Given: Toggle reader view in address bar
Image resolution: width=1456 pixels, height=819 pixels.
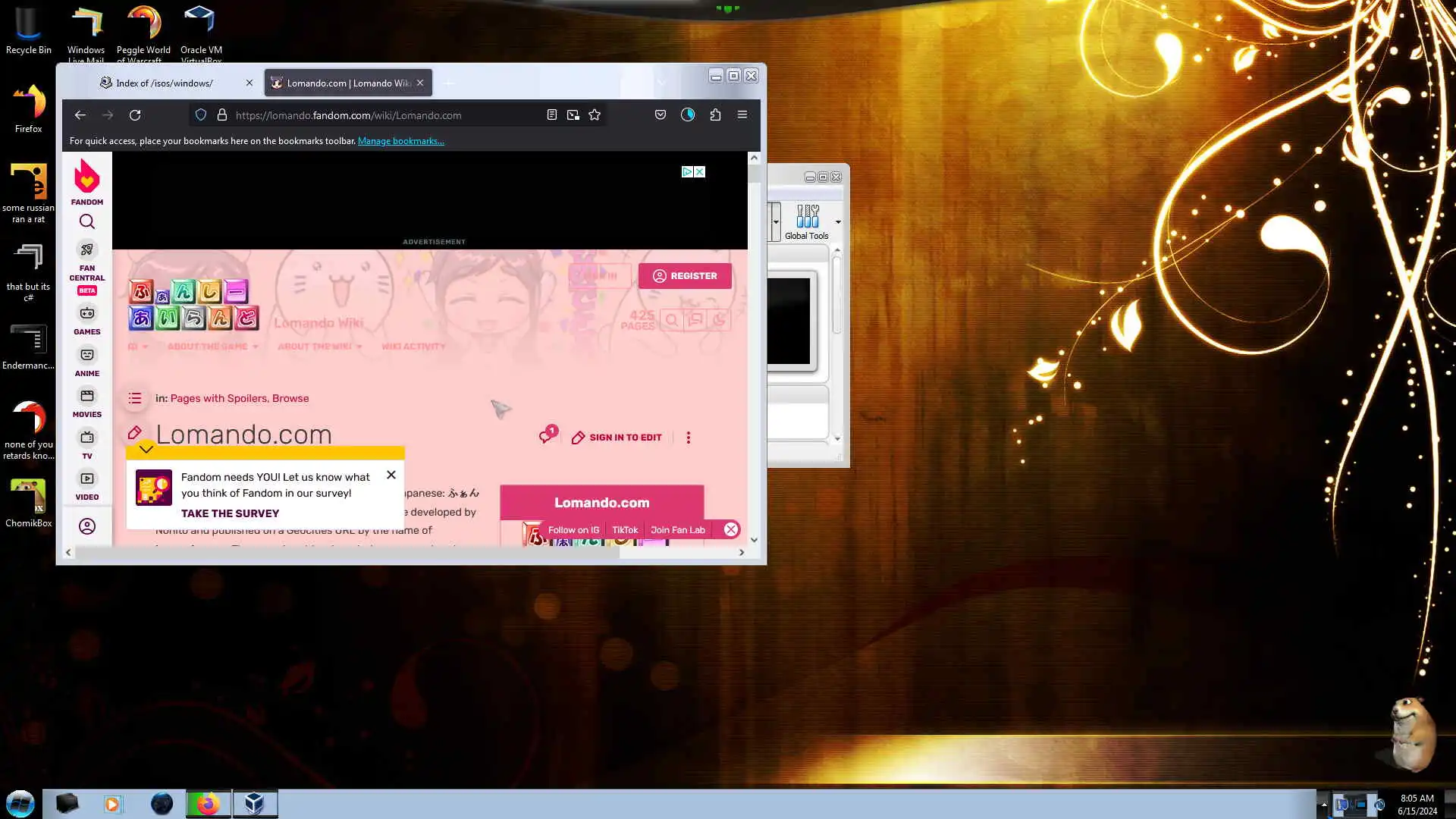Looking at the screenshot, I should [x=552, y=115].
